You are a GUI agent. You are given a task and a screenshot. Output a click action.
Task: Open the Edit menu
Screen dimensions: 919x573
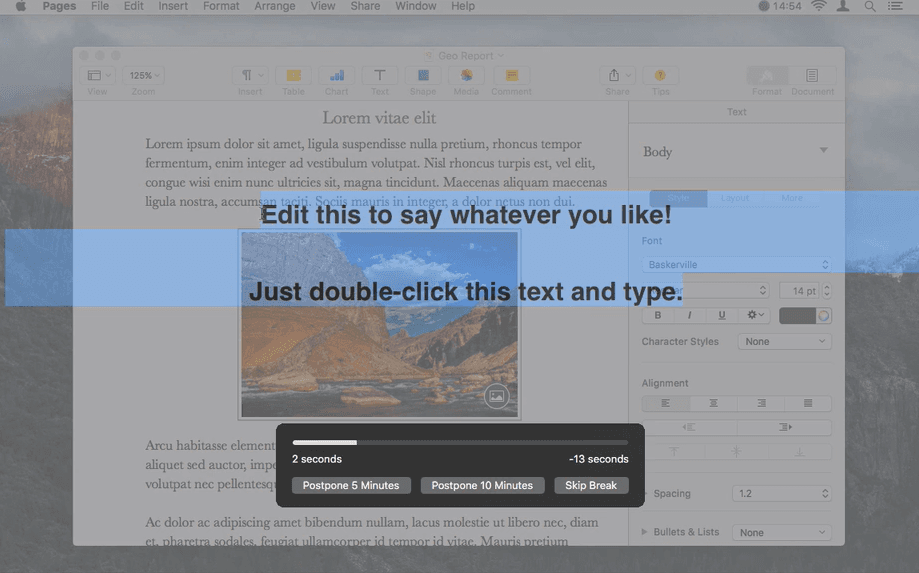point(134,6)
